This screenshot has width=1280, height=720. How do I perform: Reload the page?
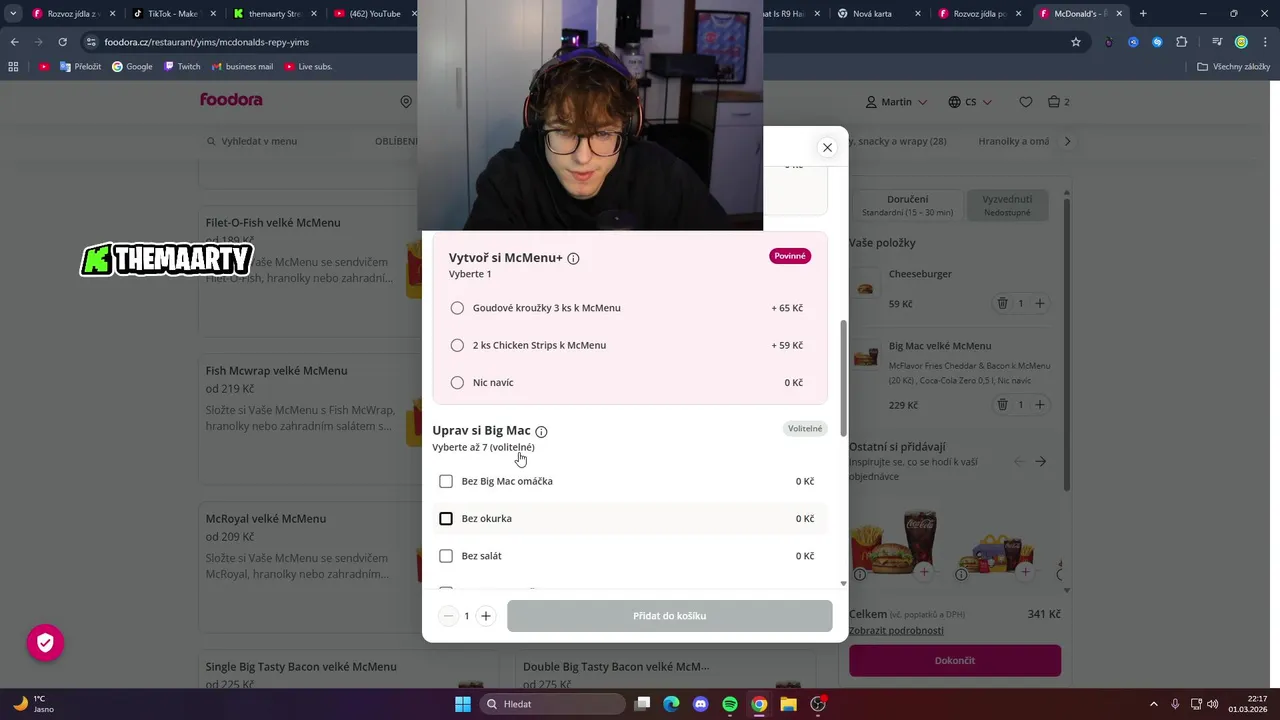coord(62,42)
